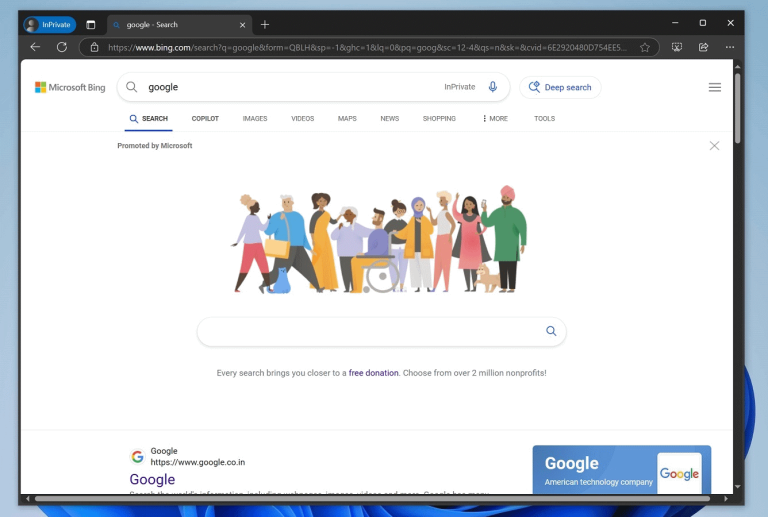768x517 pixels.
Task: Click the horizontal scrollbar at the bottom
Action: click(370, 498)
